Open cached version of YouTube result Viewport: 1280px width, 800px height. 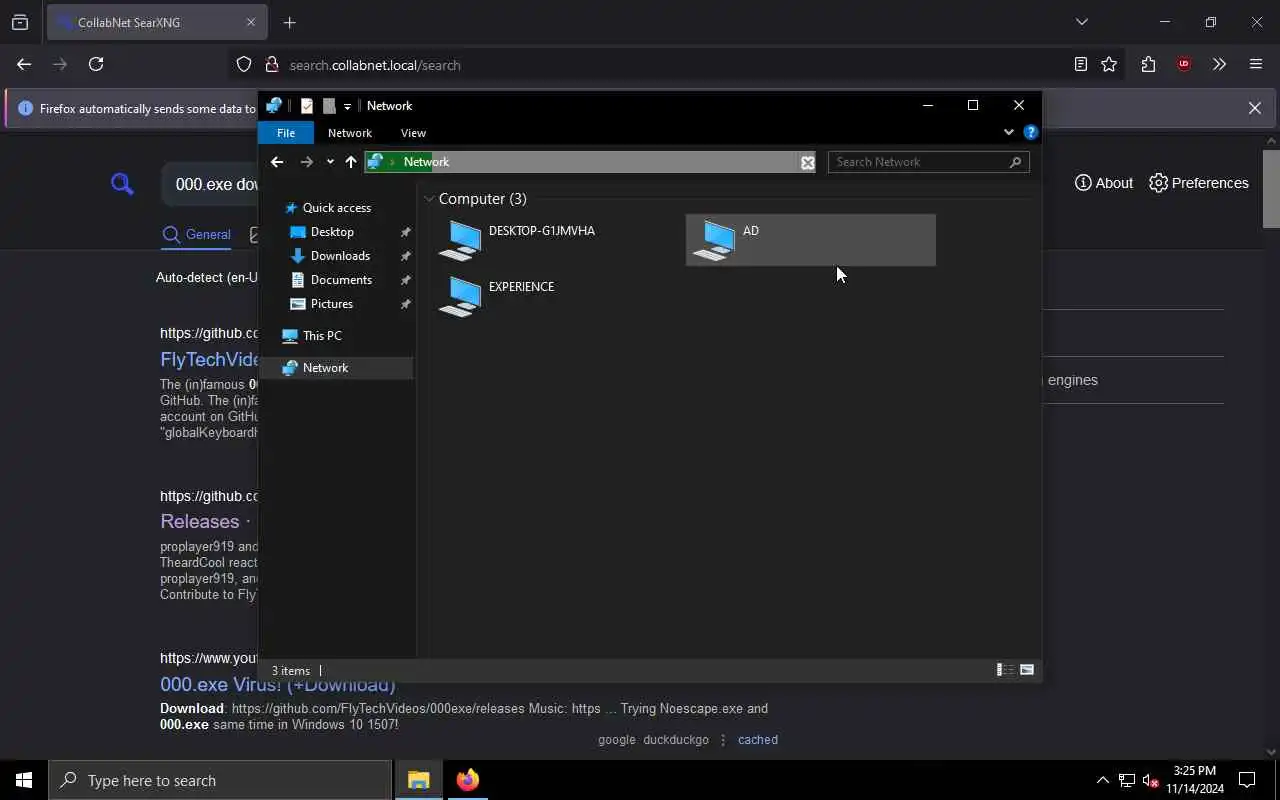point(757,740)
